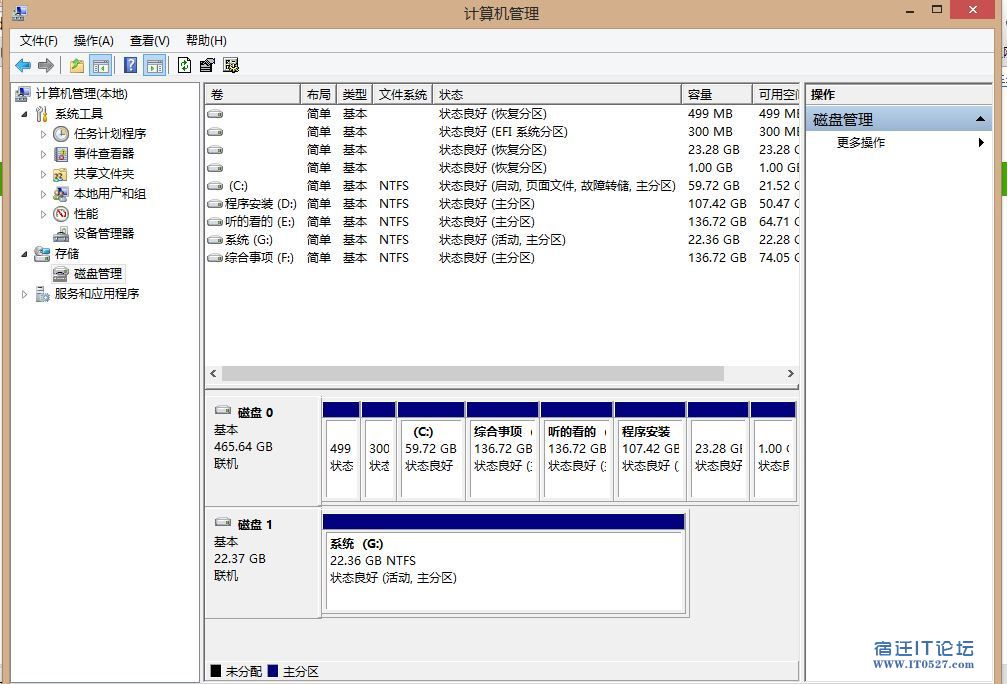Toggle the Show/Hide Console Tree icon
The image size is (1007, 684).
[101, 65]
